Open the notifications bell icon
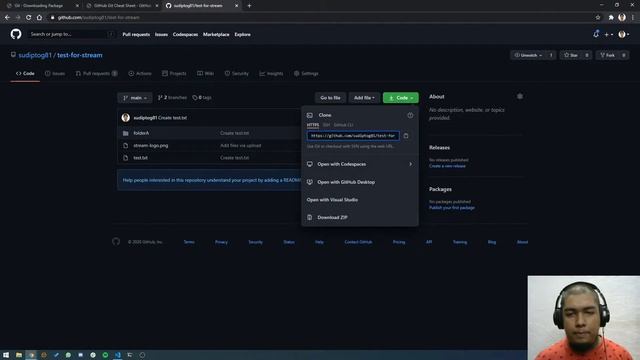The height and width of the screenshot is (360, 640). pos(596,34)
